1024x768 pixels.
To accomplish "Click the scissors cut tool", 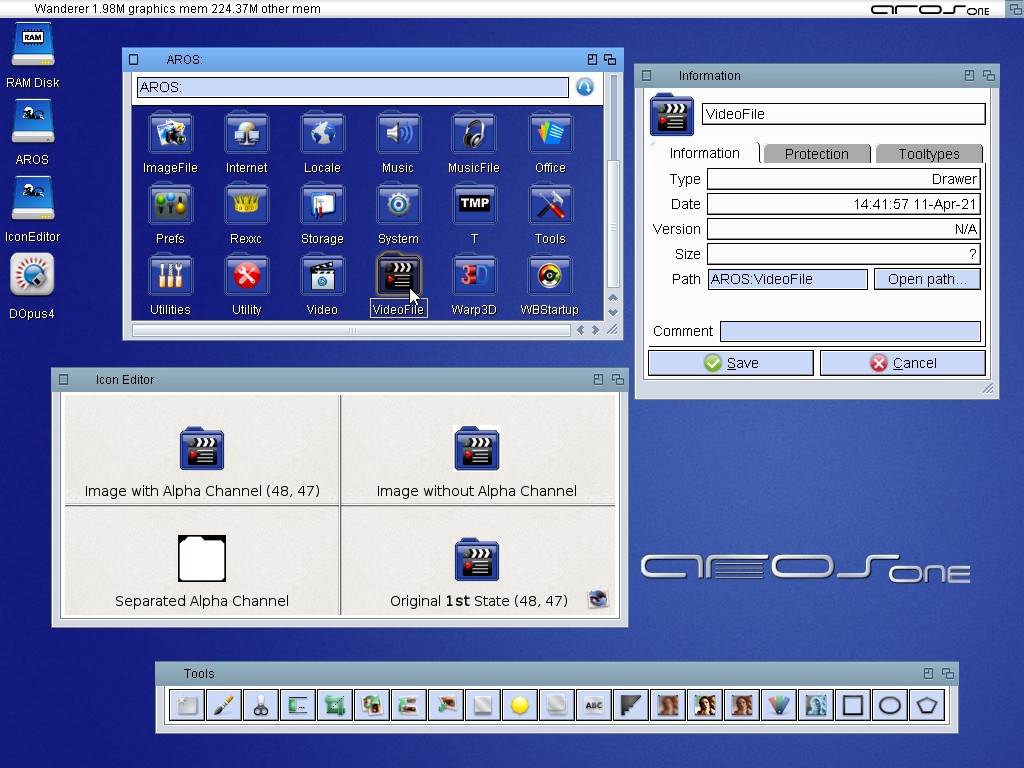I will [261, 706].
